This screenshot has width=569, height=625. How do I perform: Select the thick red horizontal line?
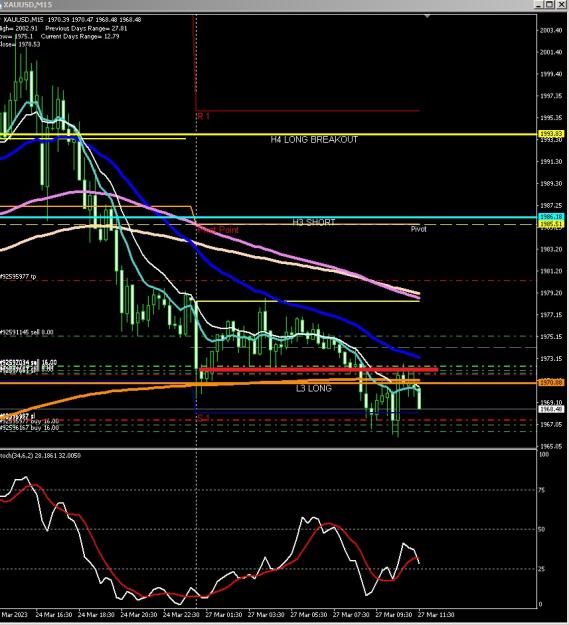318,370
